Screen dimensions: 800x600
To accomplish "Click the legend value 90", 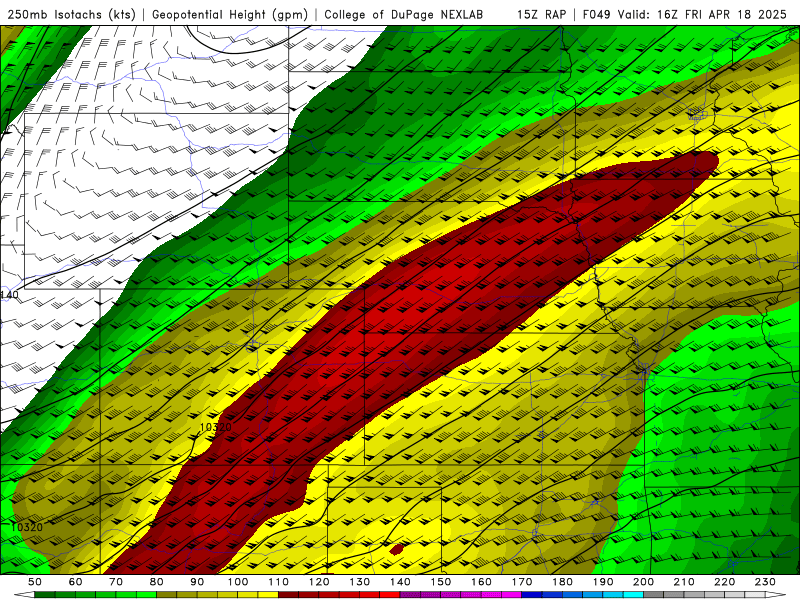I will point(197,582).
